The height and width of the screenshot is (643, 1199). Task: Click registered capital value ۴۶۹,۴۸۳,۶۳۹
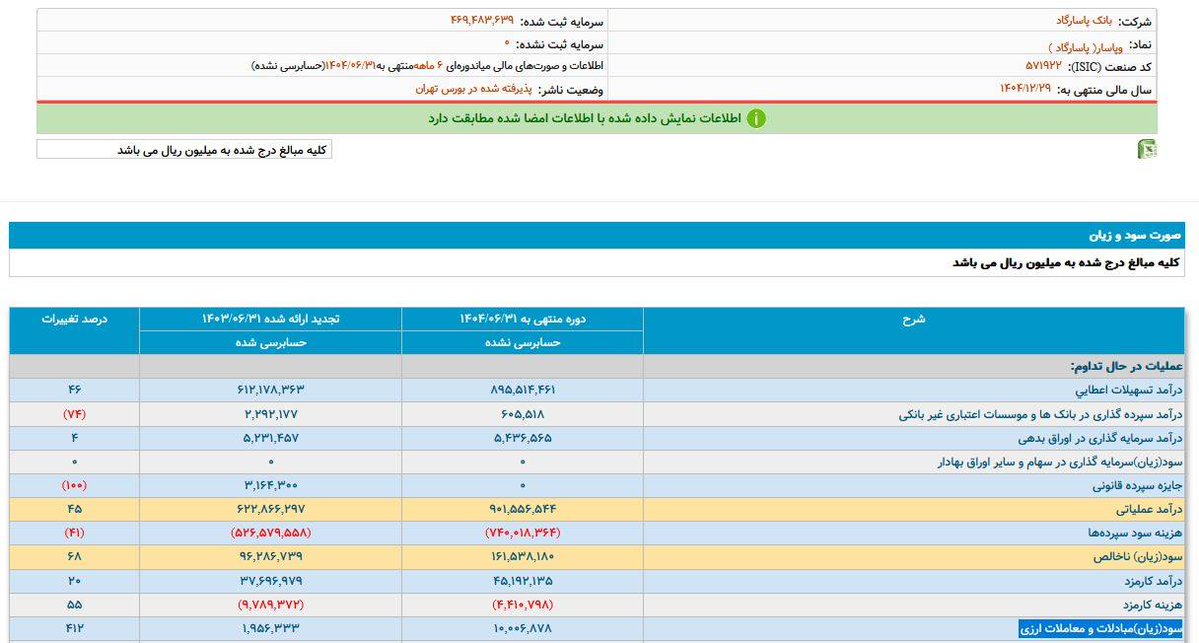pos(482,21)
